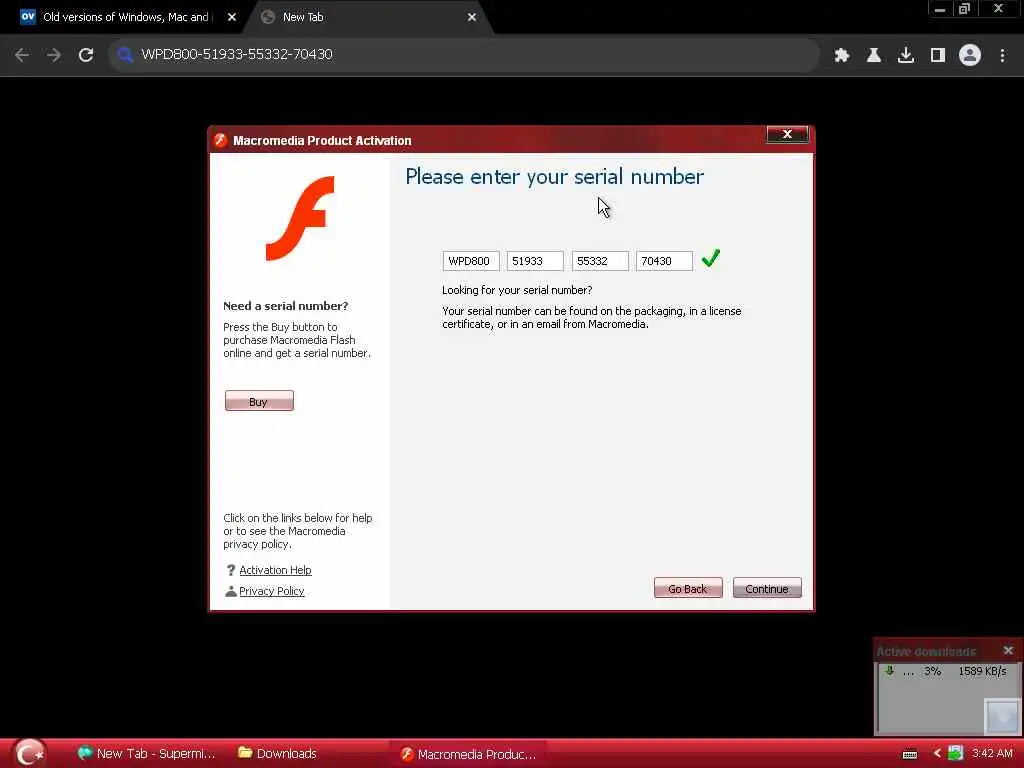Image resolution: width=1024 pixels, height=768 pixels.
Task: Expand hidden tray icons with the arrow
Action: [x=937, y=754]
